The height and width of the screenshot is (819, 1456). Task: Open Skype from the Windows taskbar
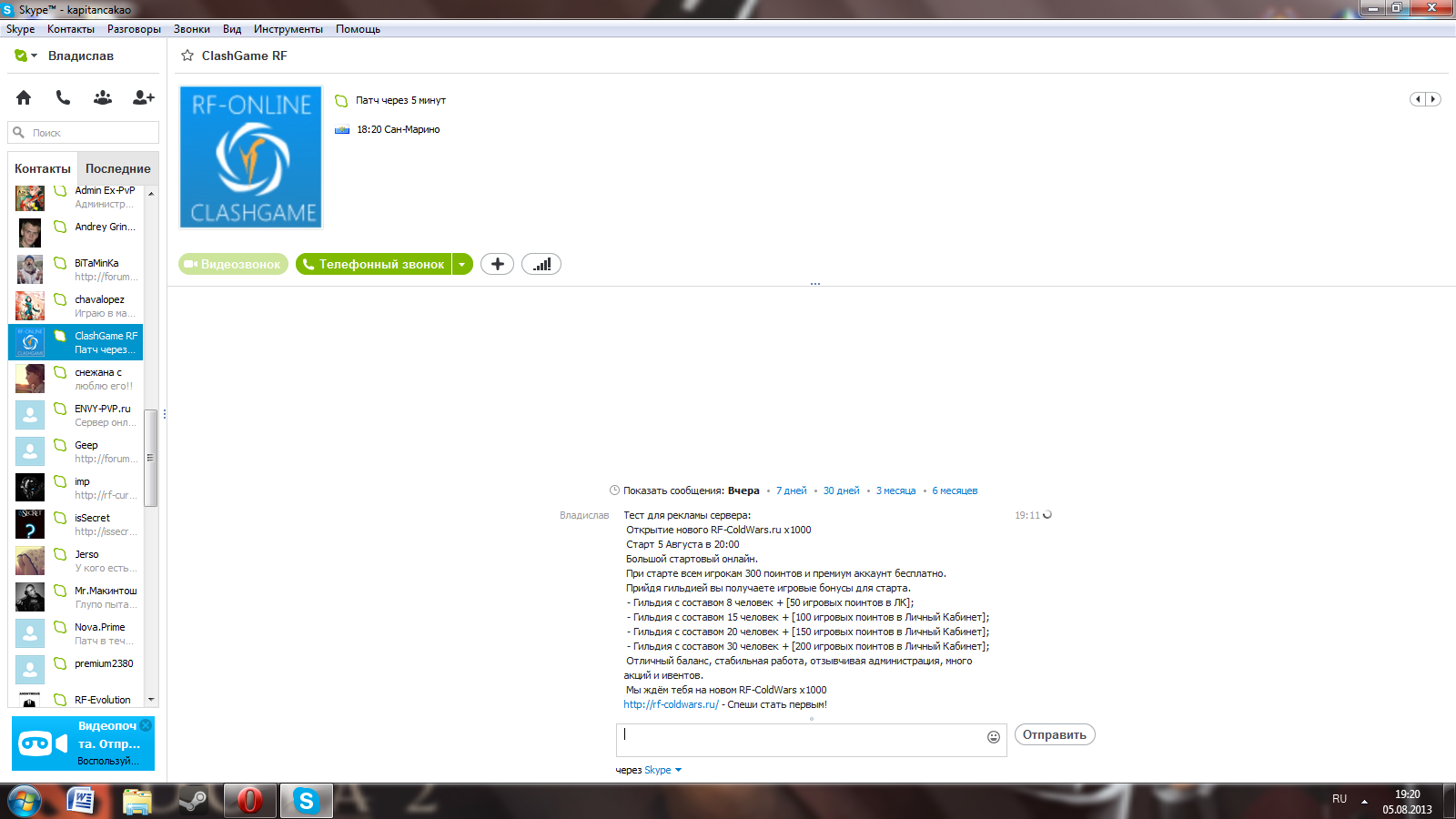306,801
